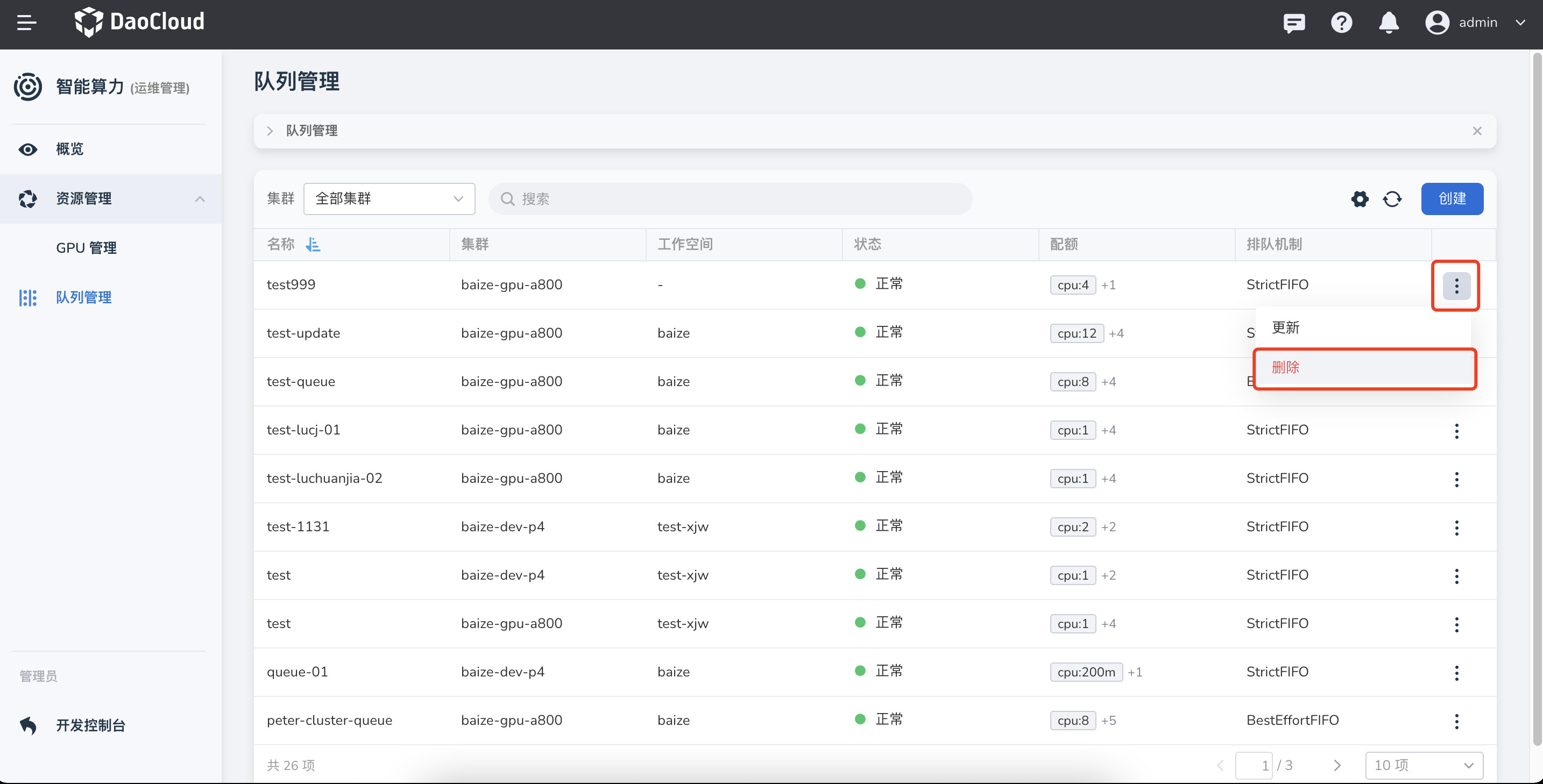Select 更新 from the context menu

coord(1285,327)
